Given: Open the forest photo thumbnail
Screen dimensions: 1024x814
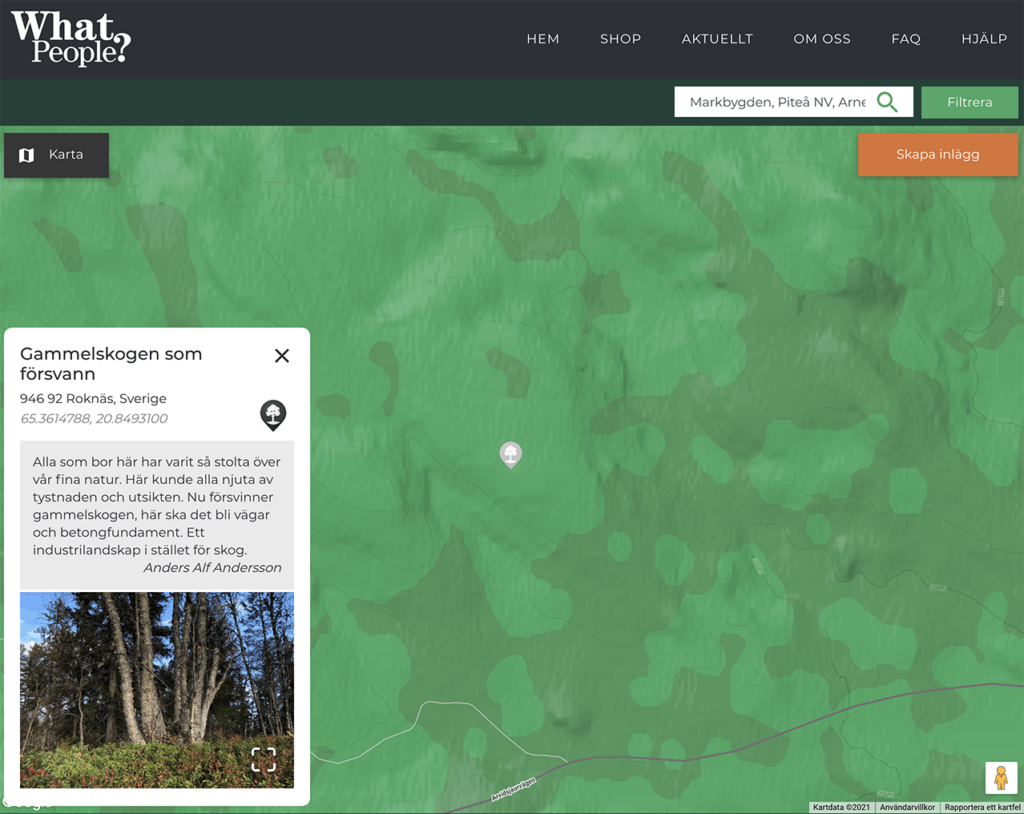Looking at the screenshot, I should coord(157,690).
